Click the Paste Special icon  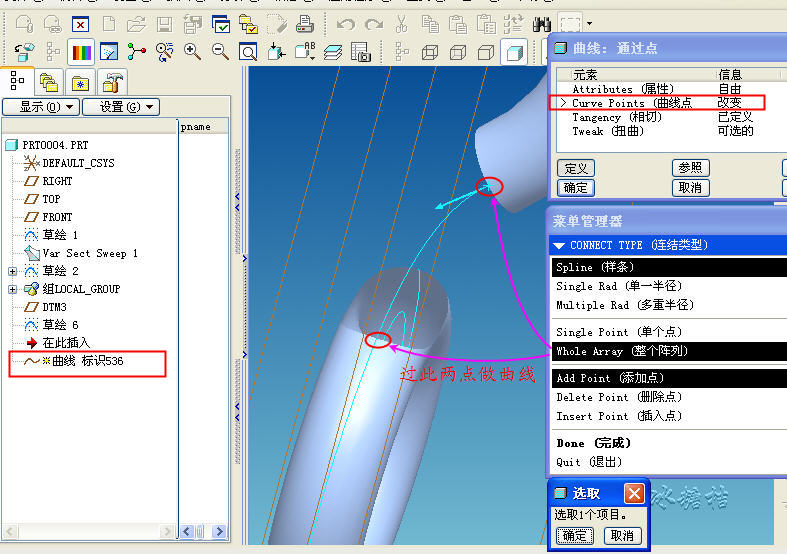click(485, 24)
